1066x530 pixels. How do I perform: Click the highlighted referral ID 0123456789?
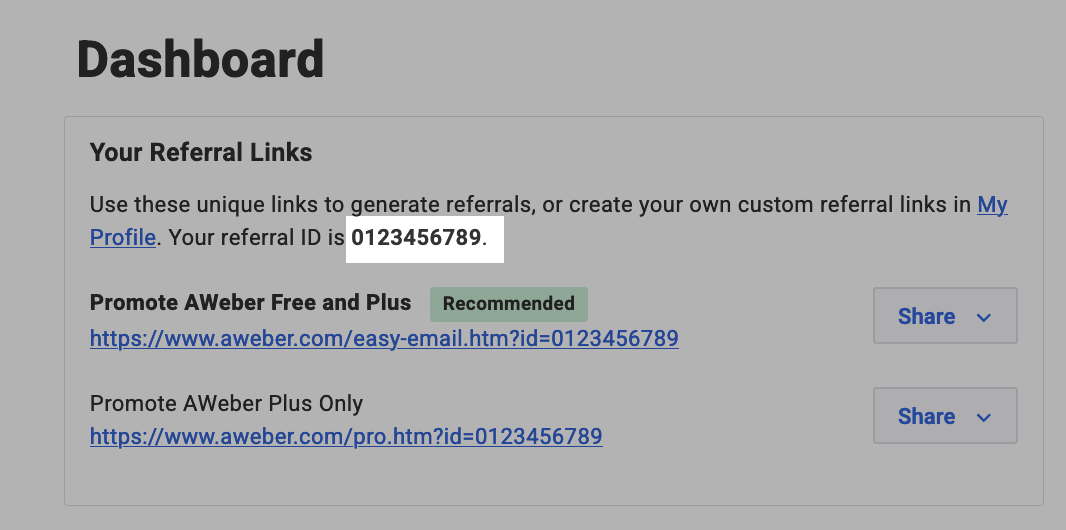(x=416, y=239)
